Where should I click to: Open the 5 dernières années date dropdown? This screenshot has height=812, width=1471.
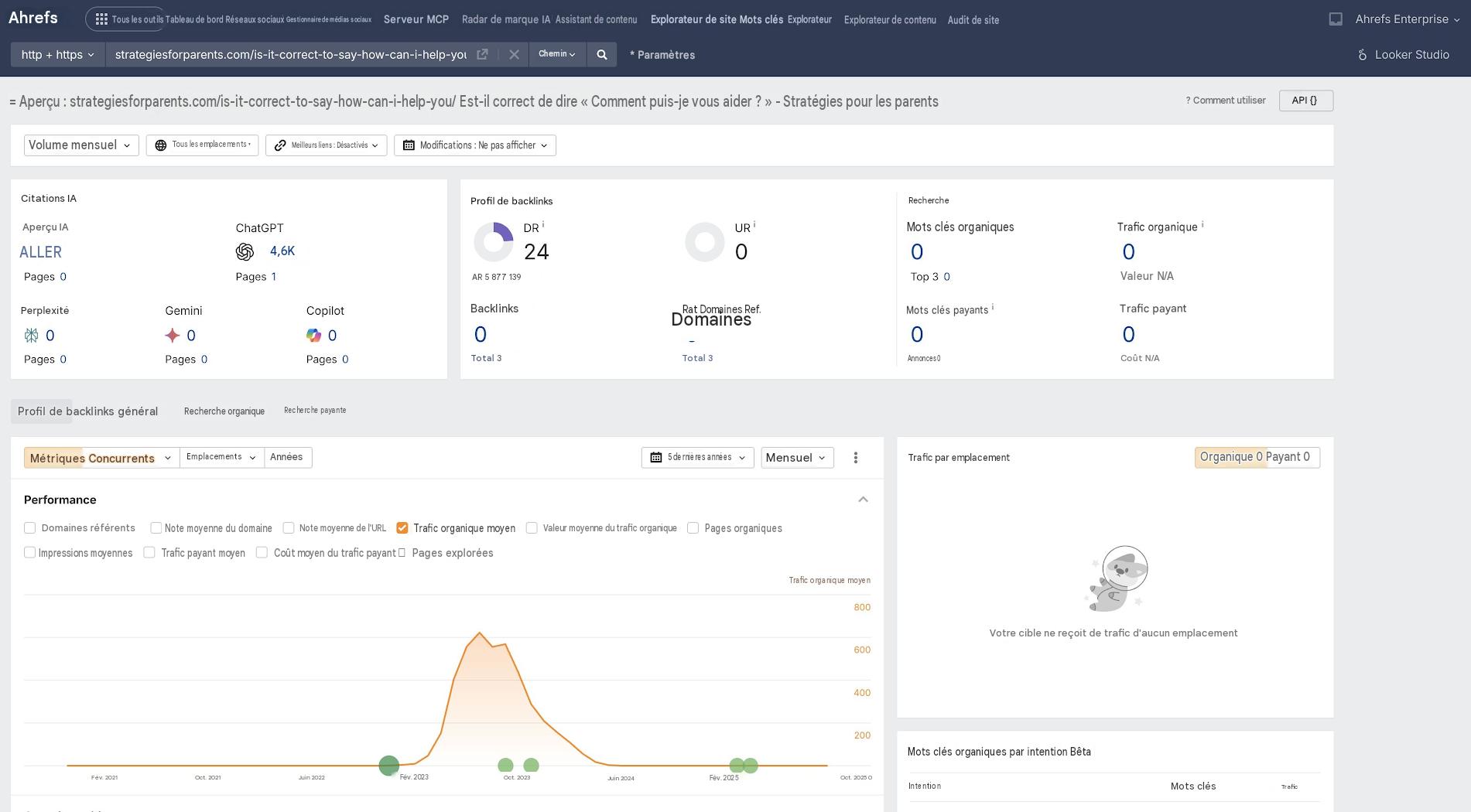(697, 458)
